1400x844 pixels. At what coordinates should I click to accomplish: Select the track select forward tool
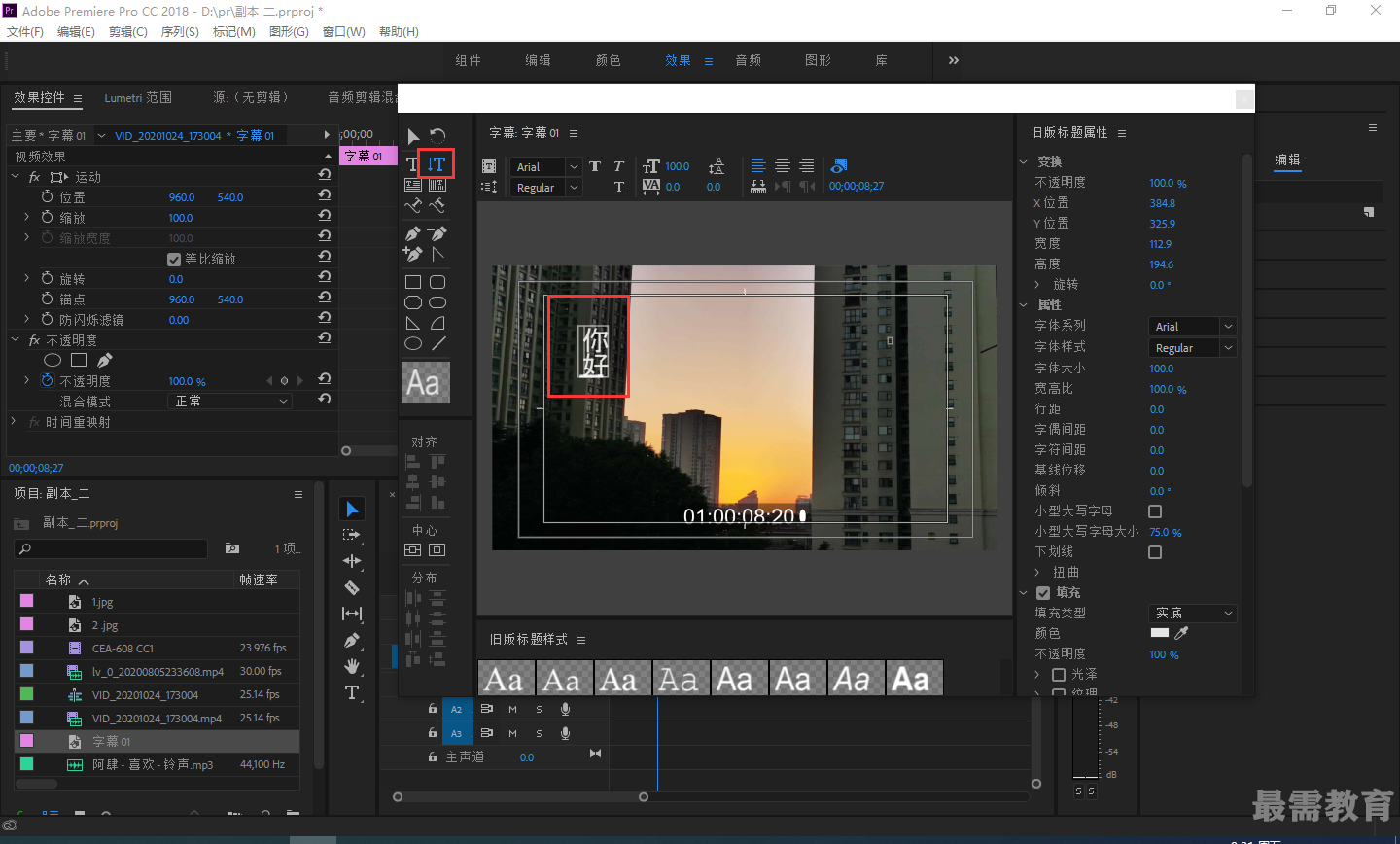tap(352, 535)
